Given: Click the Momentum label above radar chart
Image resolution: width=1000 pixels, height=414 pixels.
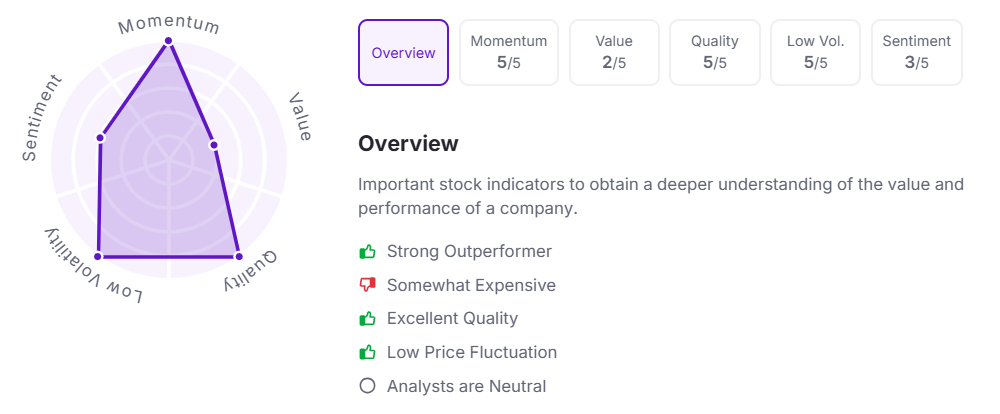Looking at the screenshot, I should click(168, 23).
